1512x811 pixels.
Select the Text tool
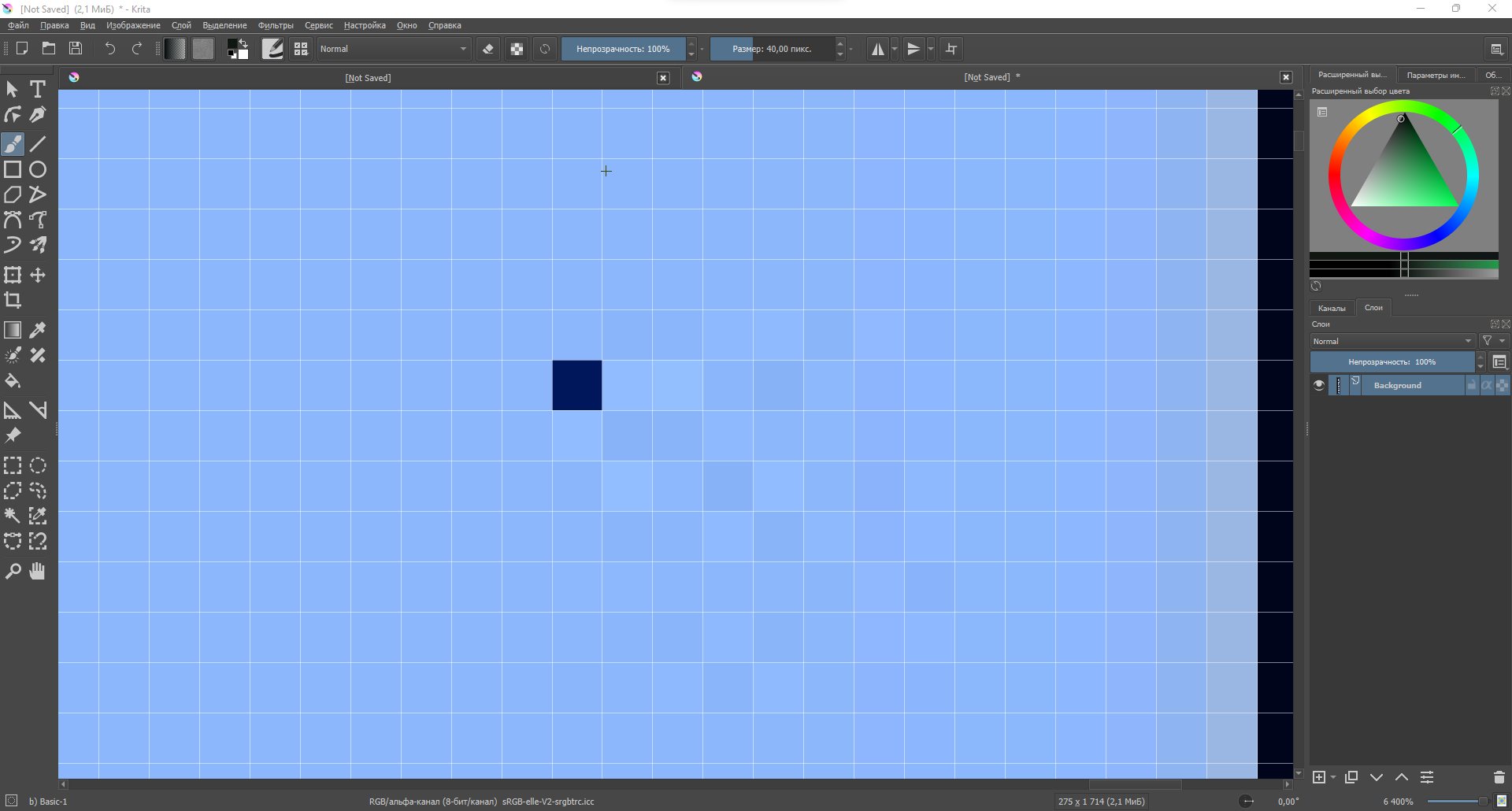coord(37,89)
